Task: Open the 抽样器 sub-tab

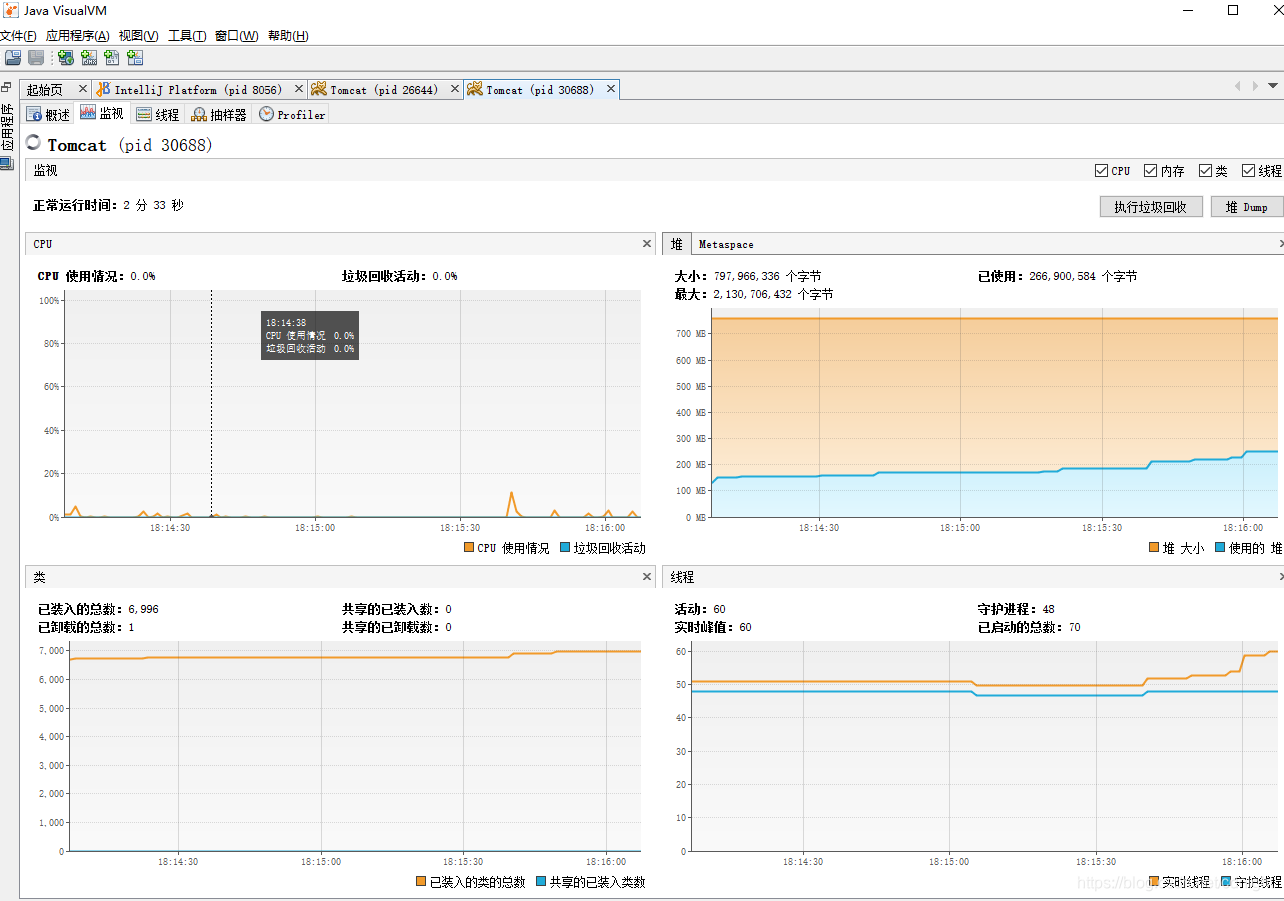Action: (219, 115)
